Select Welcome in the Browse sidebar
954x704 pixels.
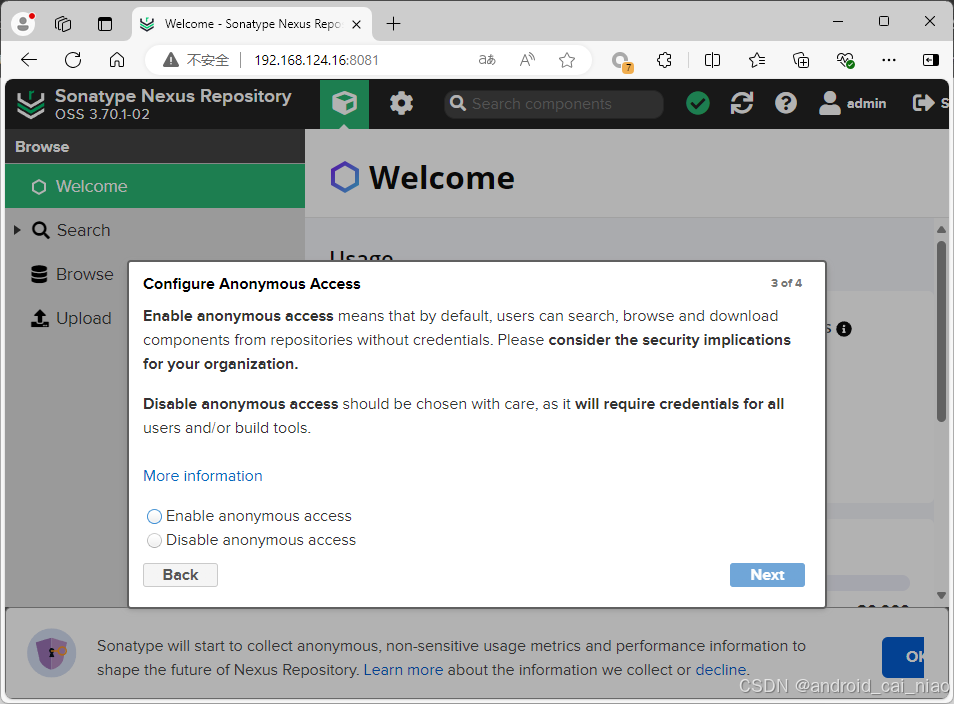pos(155,186)
